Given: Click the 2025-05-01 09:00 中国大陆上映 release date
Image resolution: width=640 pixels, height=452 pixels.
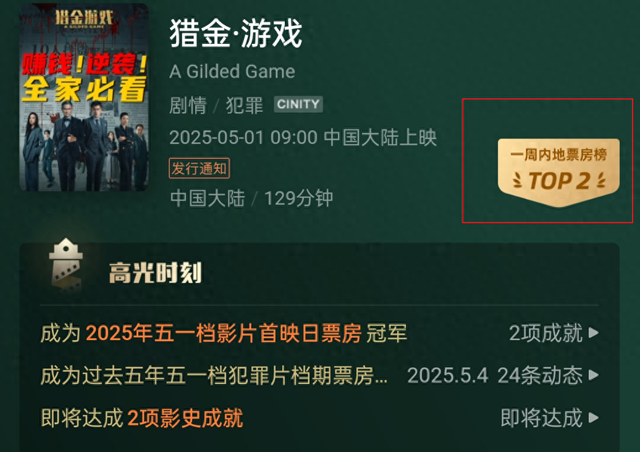Looking at the screenshot, I should tap(303, 138).
